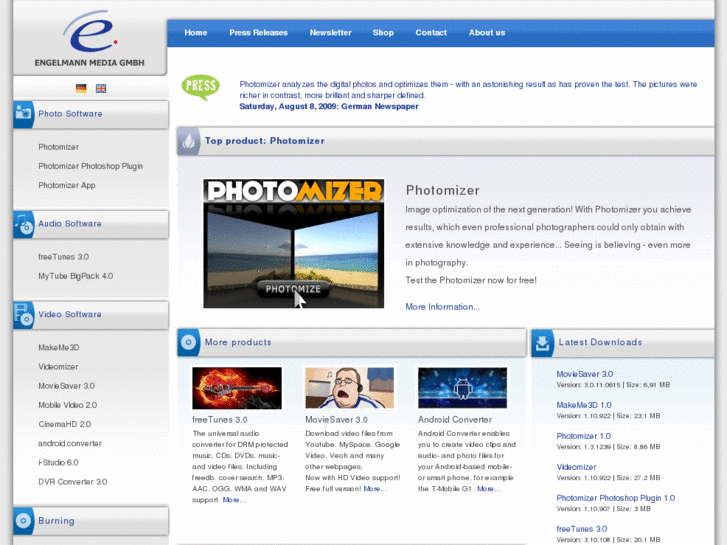This screenshot has width=727, height=545.
Task: Open the Photomizer More Information link
Action: 442,307
